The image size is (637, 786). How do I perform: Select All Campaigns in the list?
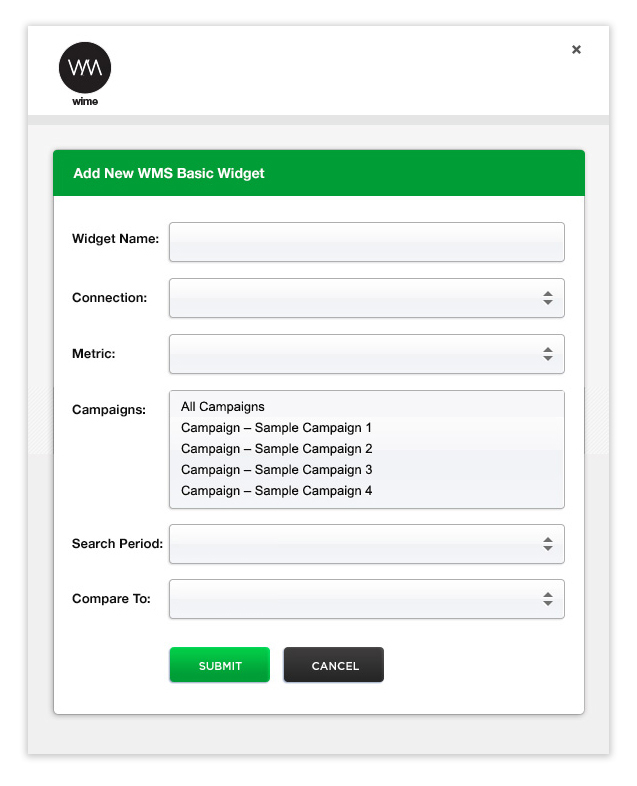223,407
